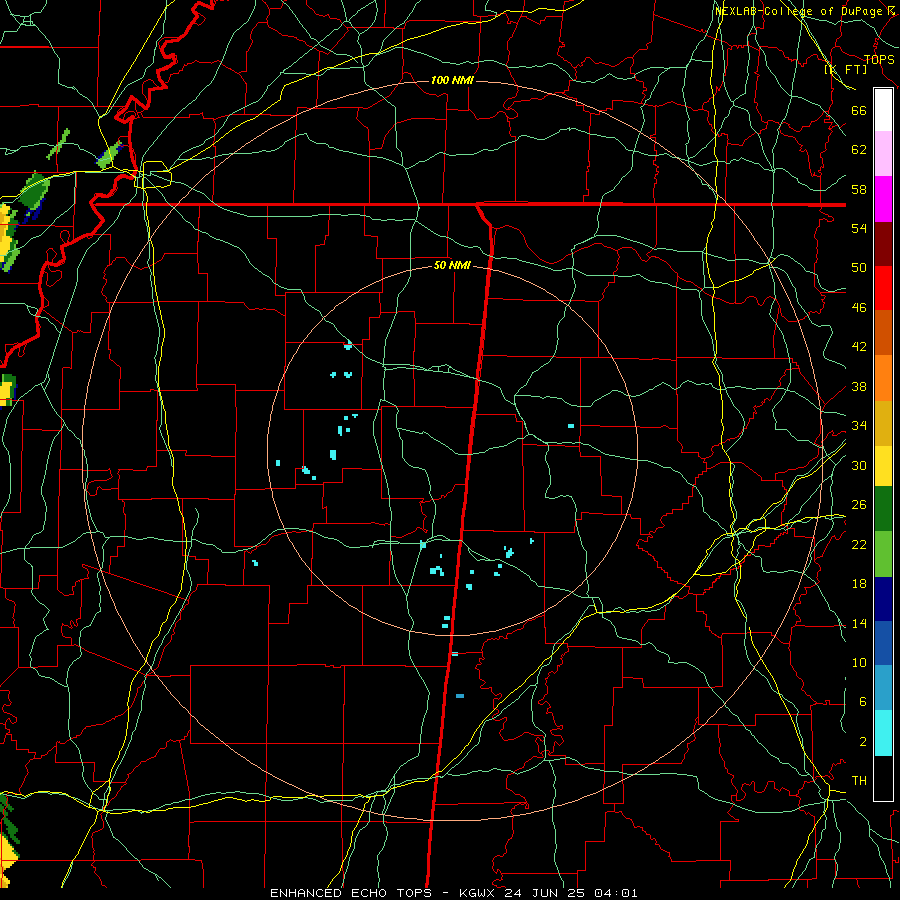Viewport: 900px width, 900px height.
Task: Click the "30" legend value
Action: click(859, 465)
